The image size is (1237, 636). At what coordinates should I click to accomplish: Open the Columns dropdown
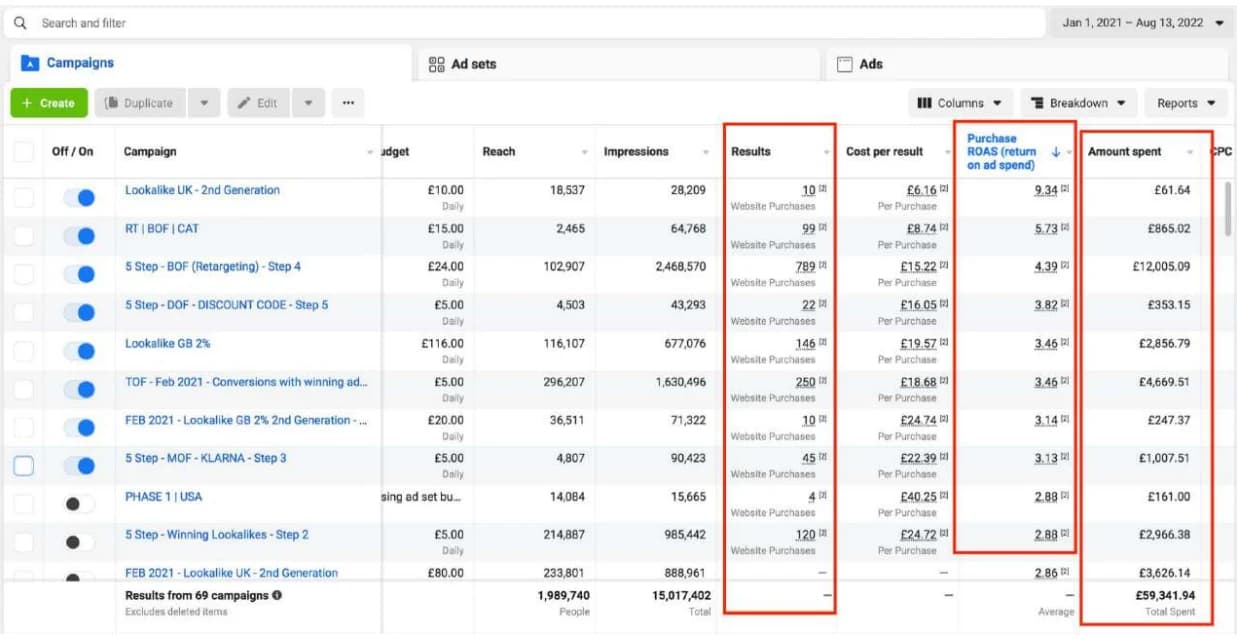click(958, 103)
